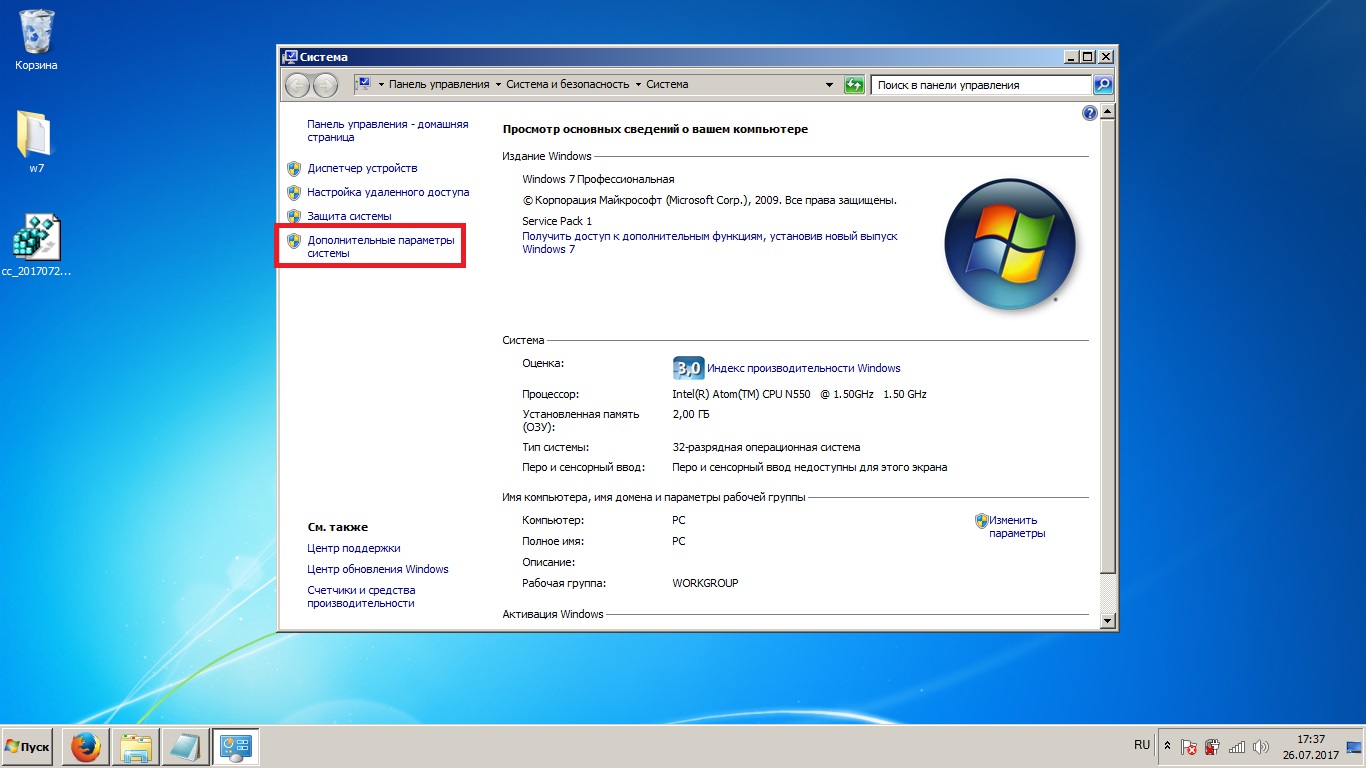The height and width of the screenshot is (768, 1366).
Task: Expand arrow after Панель управления breadcrumb
Action: coord(498,85)
